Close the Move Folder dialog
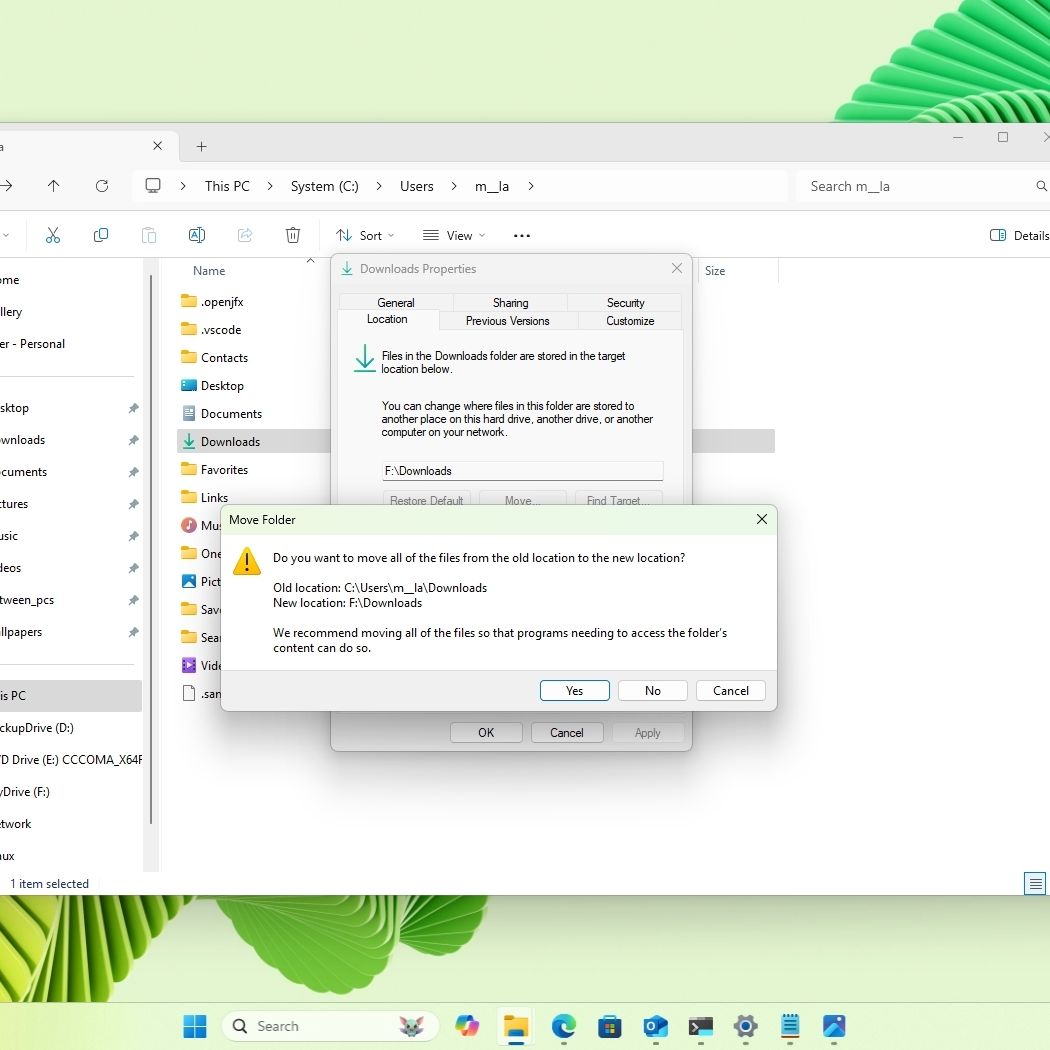The image size is (1050, 1050). click(762, 519)
